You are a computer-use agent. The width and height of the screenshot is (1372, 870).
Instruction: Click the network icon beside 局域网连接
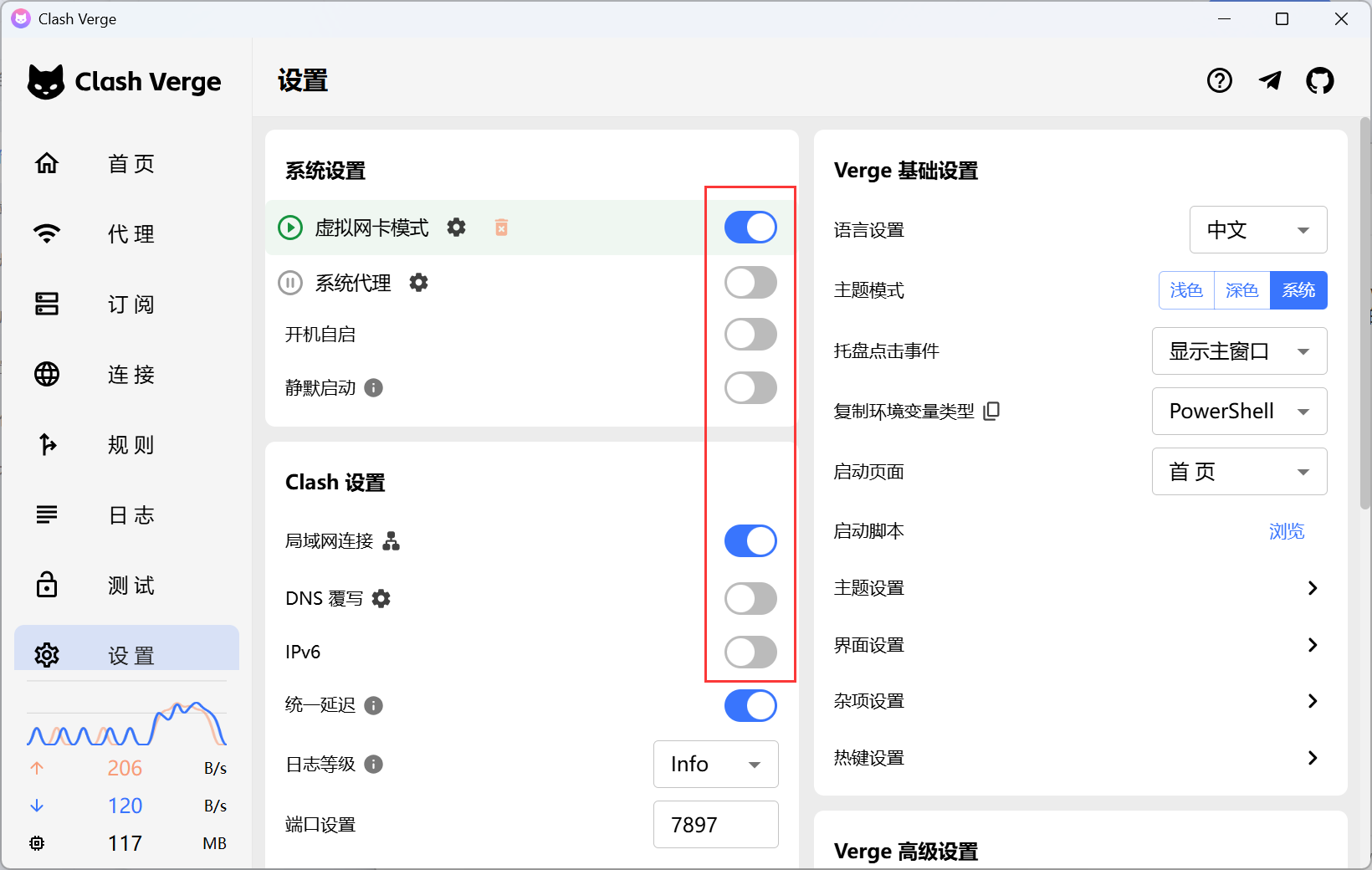(x=391, y=541)
